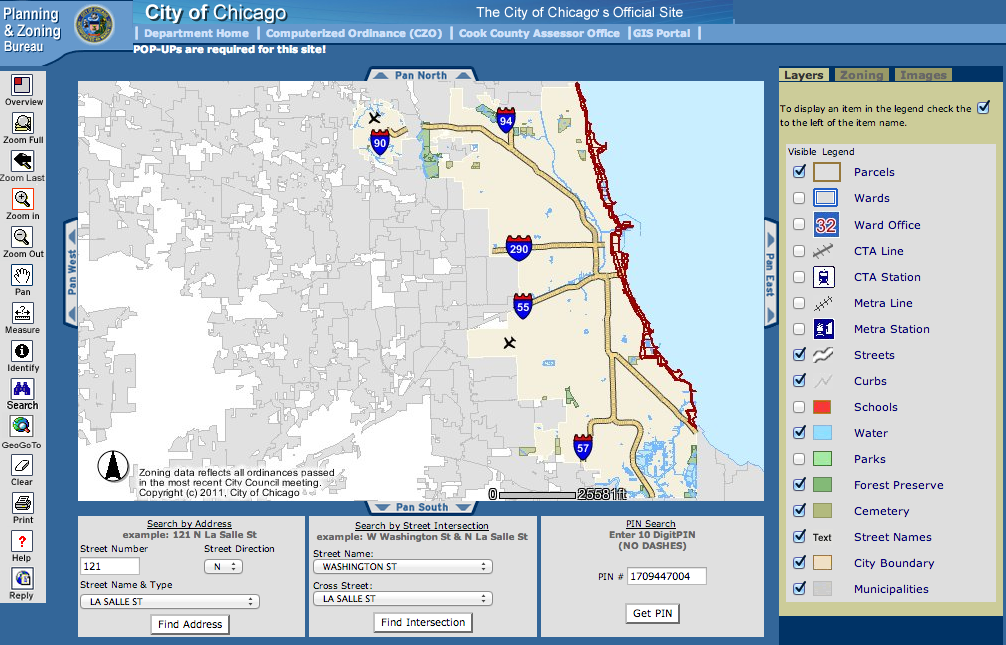Select the Pan hand tool
The width and height of the screenshot is (1006, 645).
point(22,275)
